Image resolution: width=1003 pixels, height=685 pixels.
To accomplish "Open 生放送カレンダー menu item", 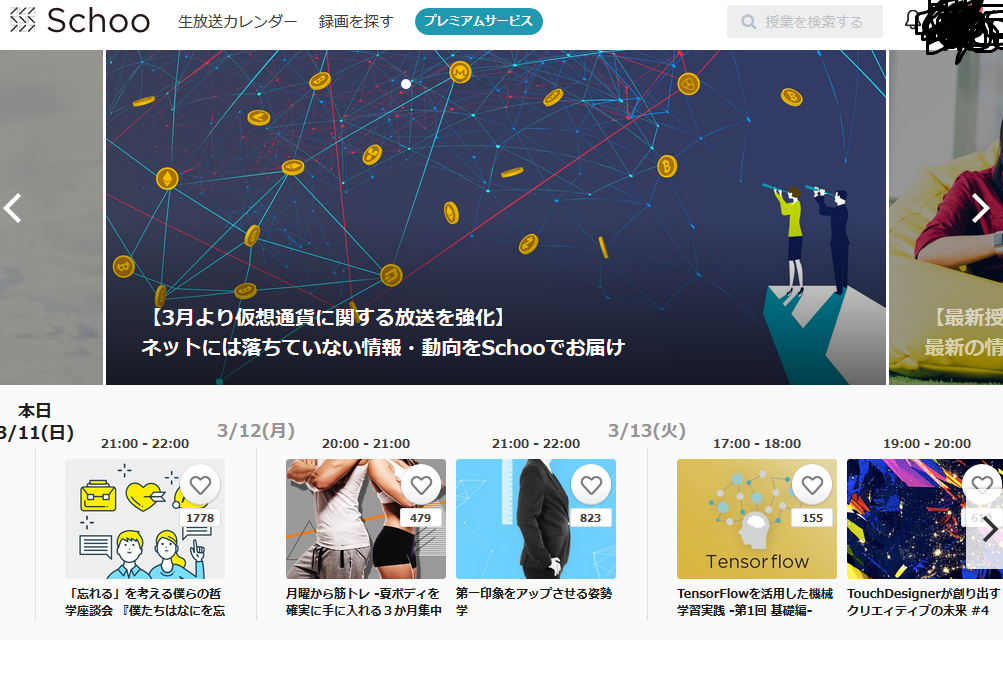I will click(x=237, y=22).
